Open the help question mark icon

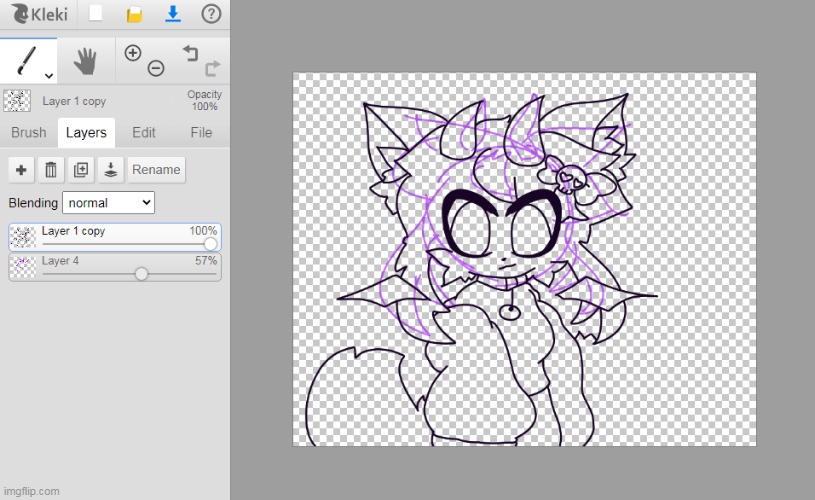211,14
